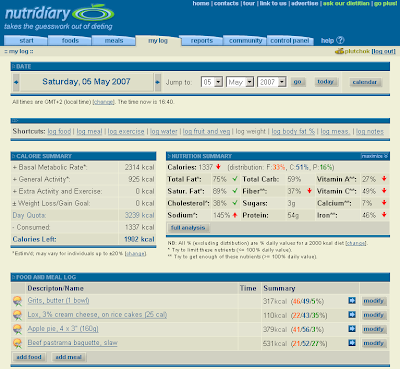
Task: Modify the Grits, butter entry
Action: click(x=374, y=301)
